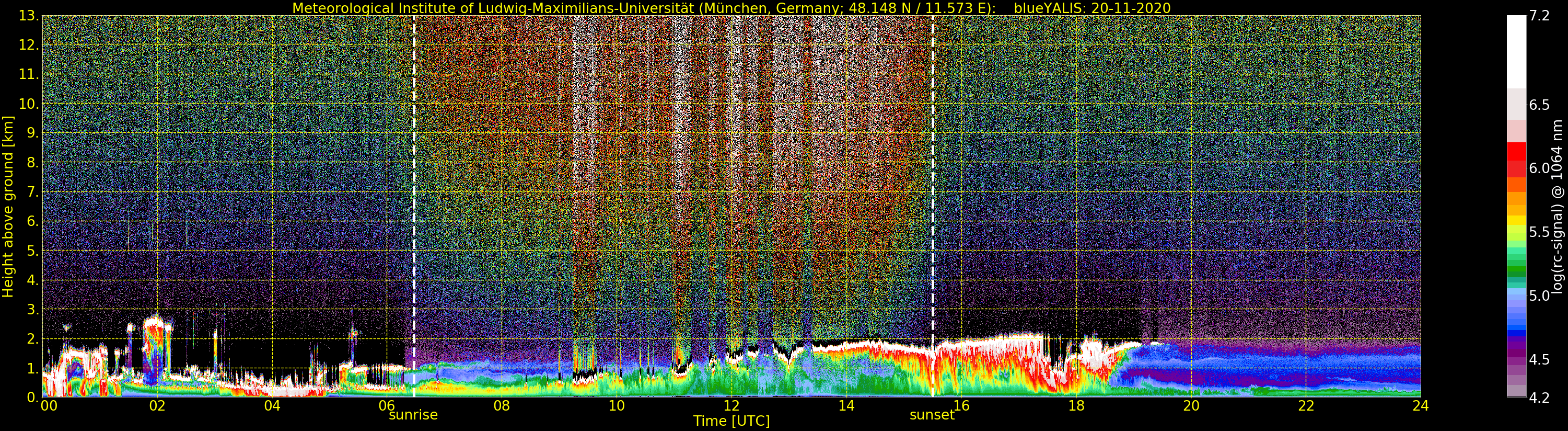Click the sunset label below the time axis

pos(931,415)
